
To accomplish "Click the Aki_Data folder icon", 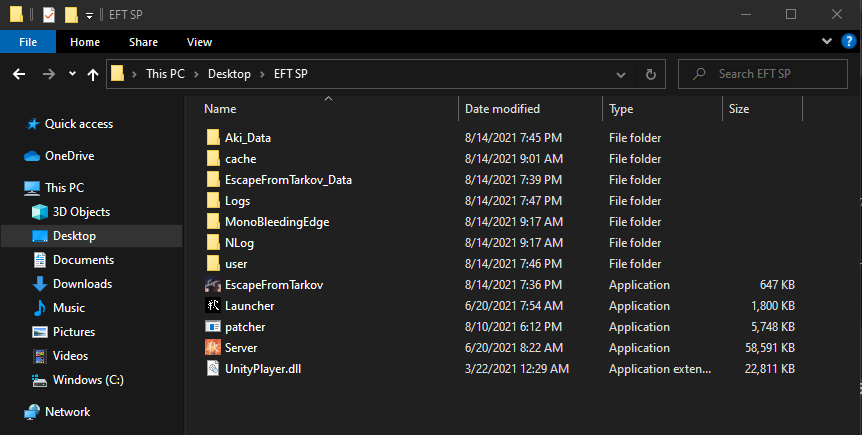I will pyautogui.click(x=213, y=137).
